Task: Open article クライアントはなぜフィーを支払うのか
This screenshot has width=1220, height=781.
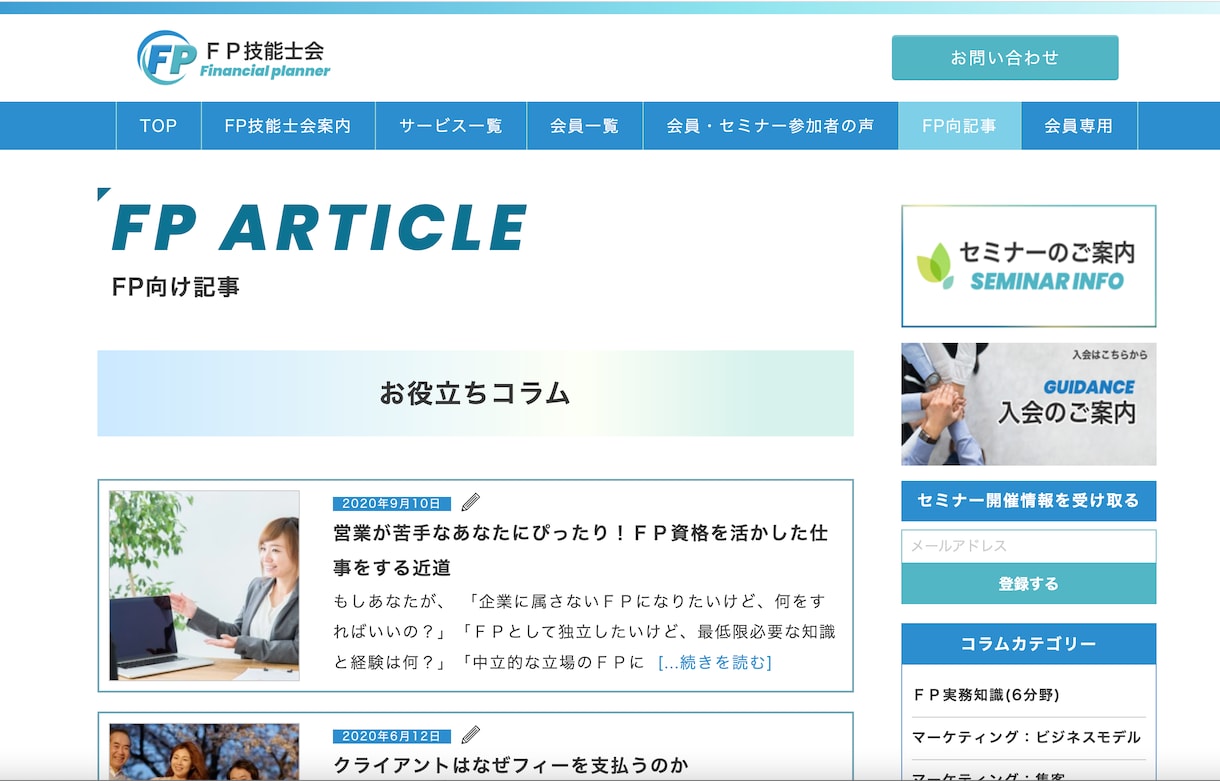Action: pos(511,766)
